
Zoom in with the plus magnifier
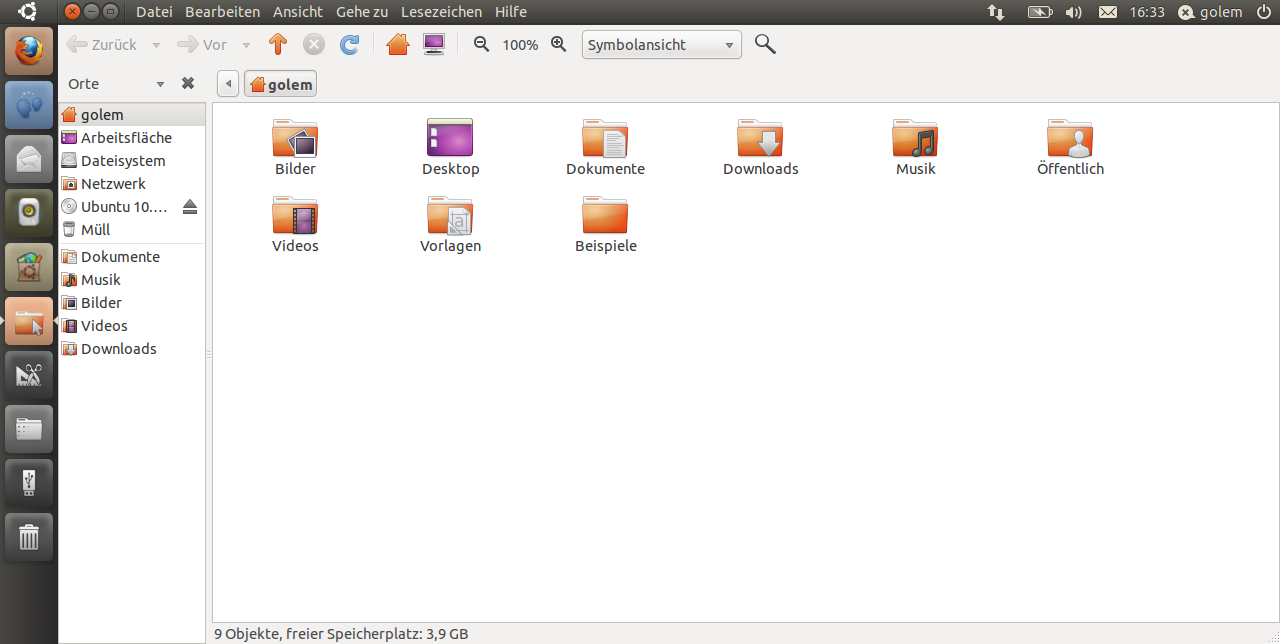click(x=559, y=45)
